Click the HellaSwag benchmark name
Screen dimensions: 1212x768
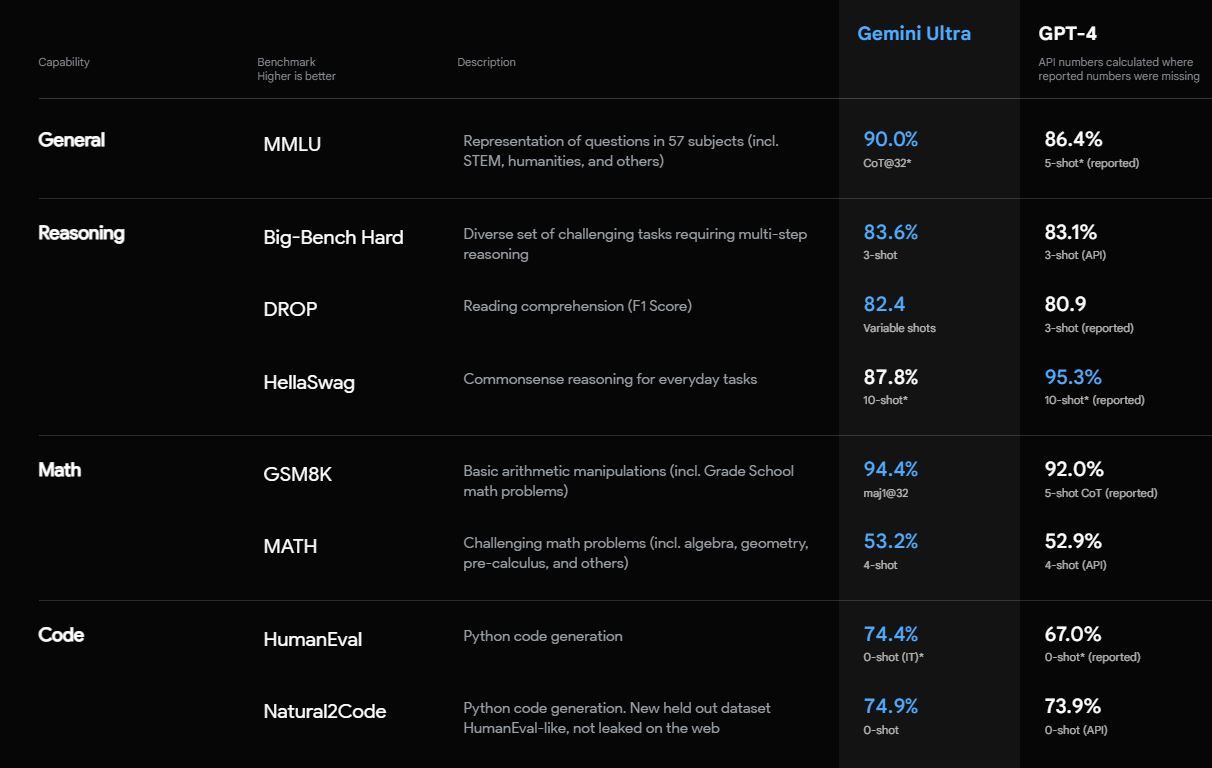(309, 382)
